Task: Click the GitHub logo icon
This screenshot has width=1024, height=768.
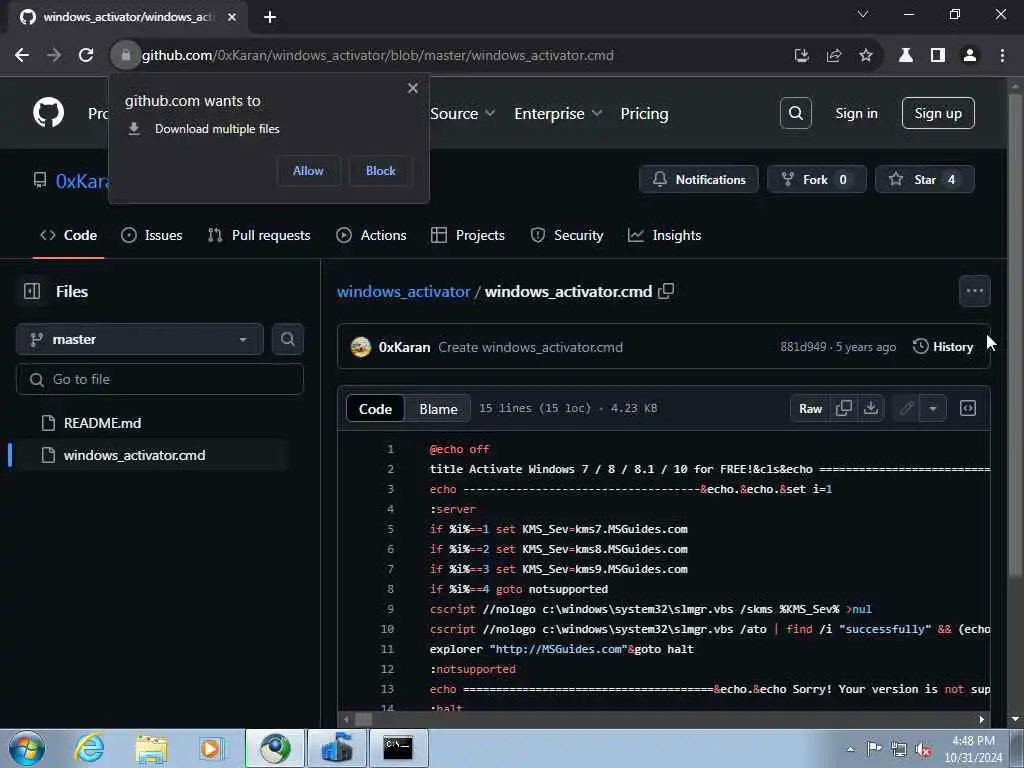Action: tap(49, 113)
